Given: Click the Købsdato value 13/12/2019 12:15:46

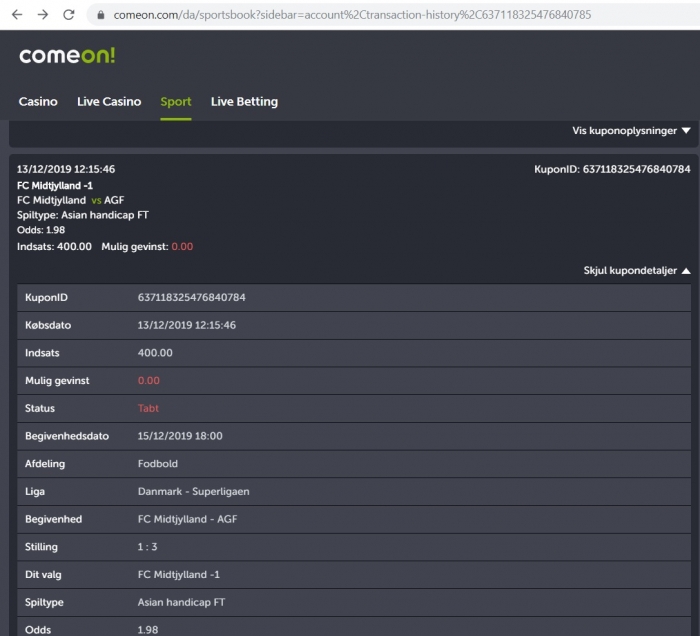Looking at the screenshot, I should (187, 325).
